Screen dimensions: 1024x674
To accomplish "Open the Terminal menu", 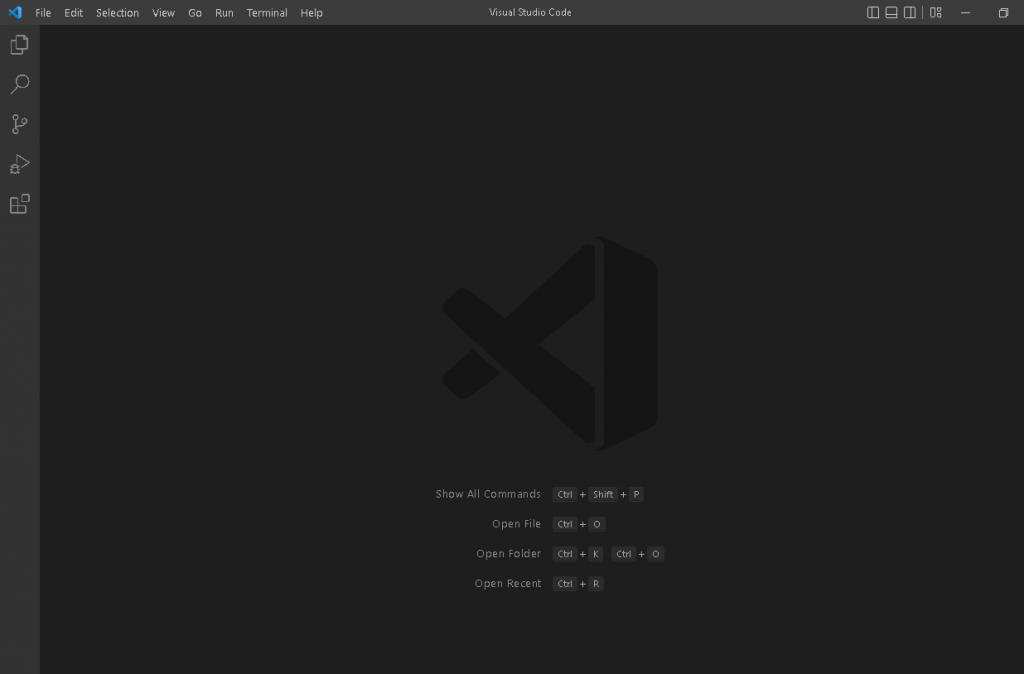I will point(266,12).
